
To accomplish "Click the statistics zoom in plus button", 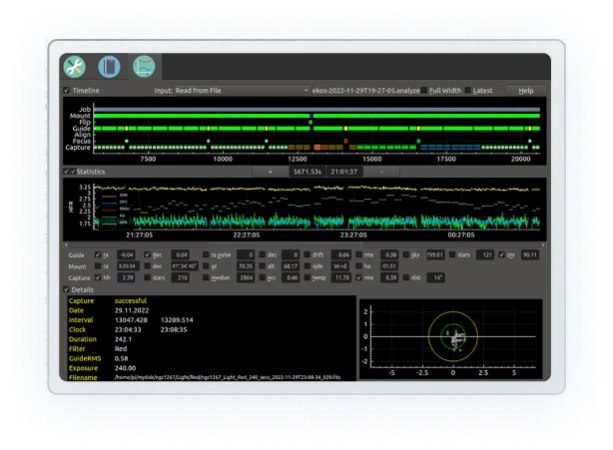I will 270,172.
